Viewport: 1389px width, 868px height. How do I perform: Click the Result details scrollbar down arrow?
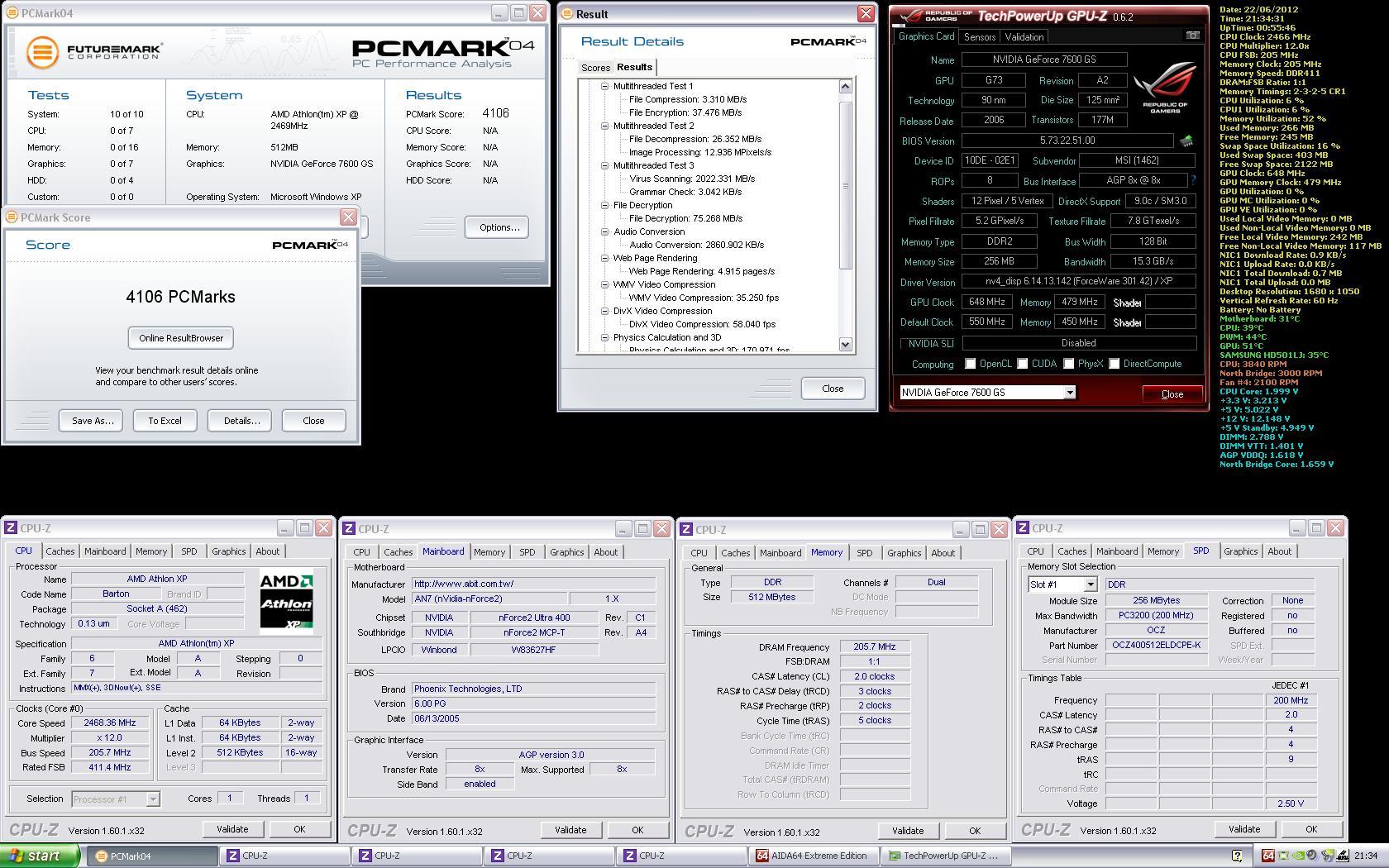pos(845,344)
